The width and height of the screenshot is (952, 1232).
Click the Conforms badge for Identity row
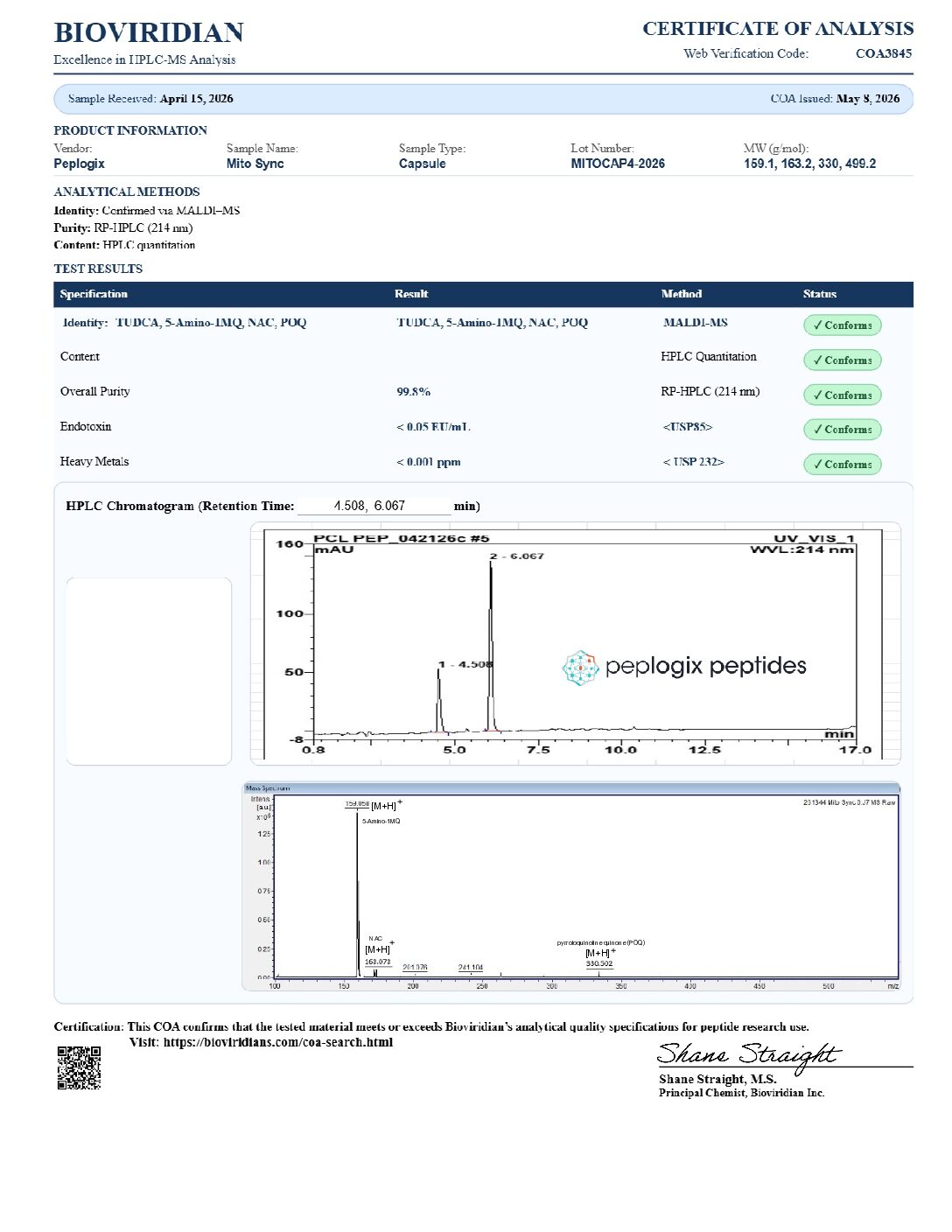click(x=842, y=325)
